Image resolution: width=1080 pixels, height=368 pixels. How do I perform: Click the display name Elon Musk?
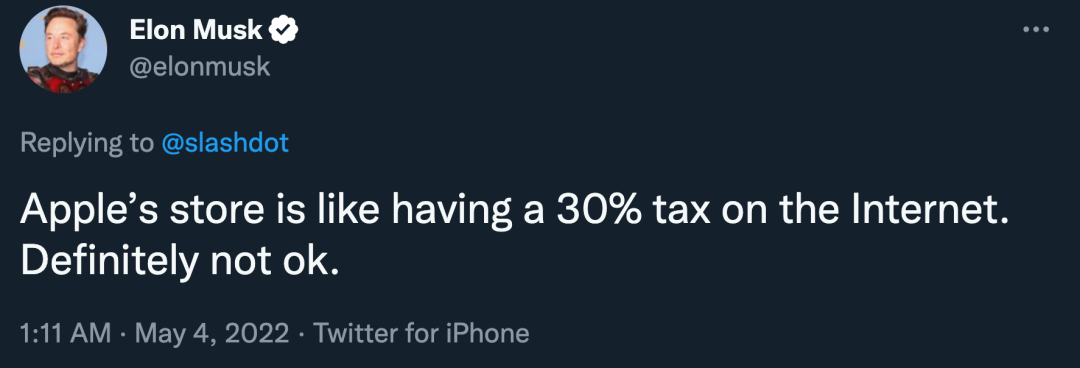point(196,31)
